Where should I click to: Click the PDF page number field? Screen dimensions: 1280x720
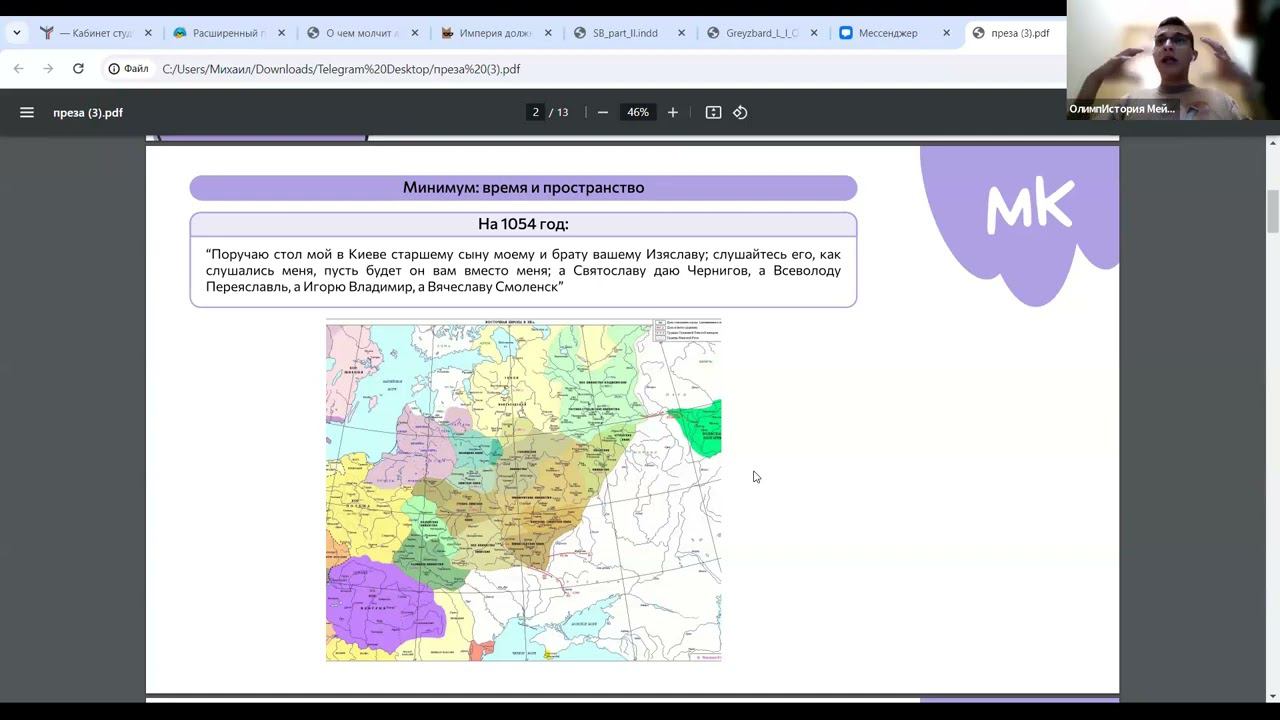coord(536,113)
